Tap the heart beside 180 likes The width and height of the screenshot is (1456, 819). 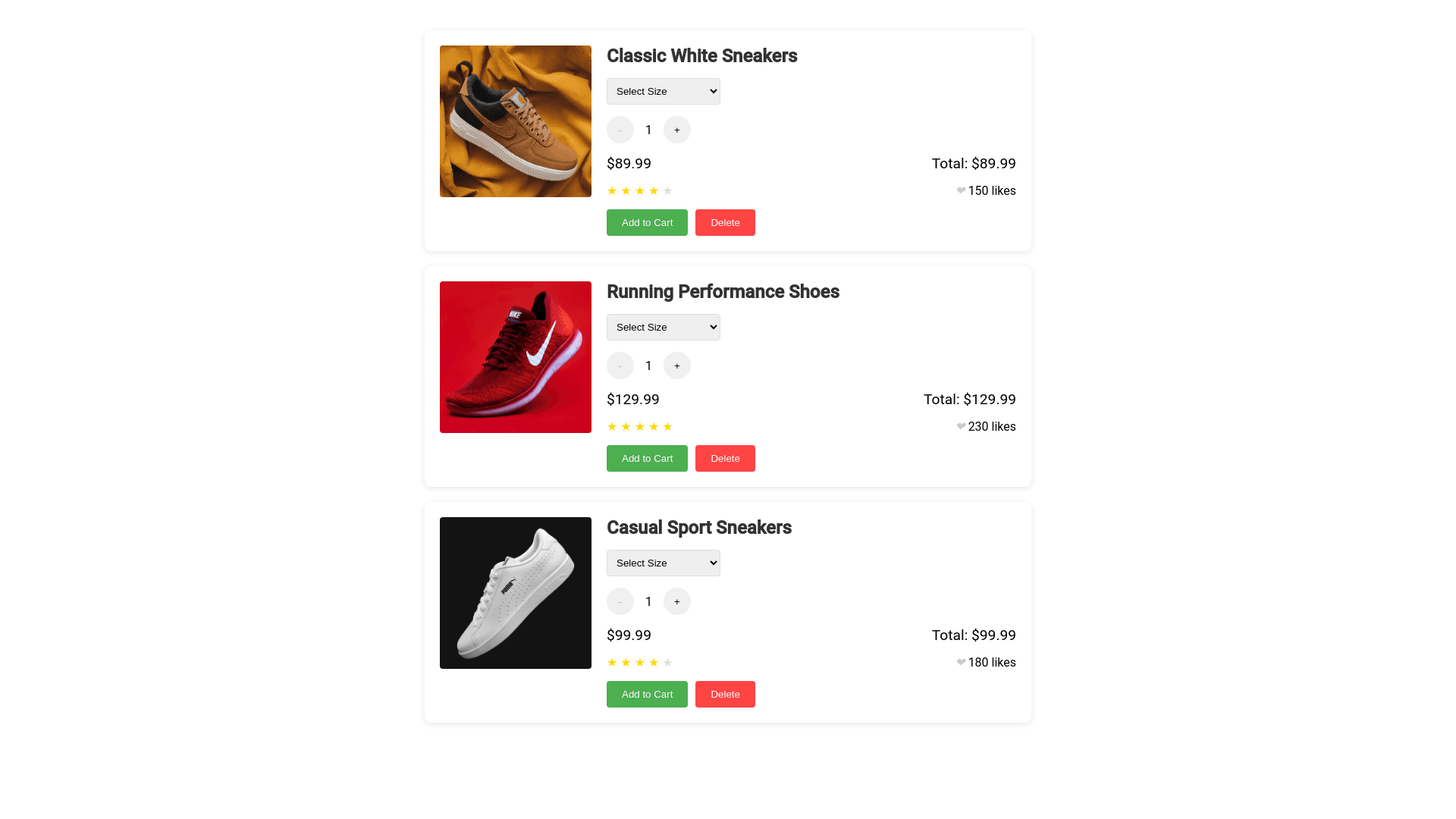(961, 662)
